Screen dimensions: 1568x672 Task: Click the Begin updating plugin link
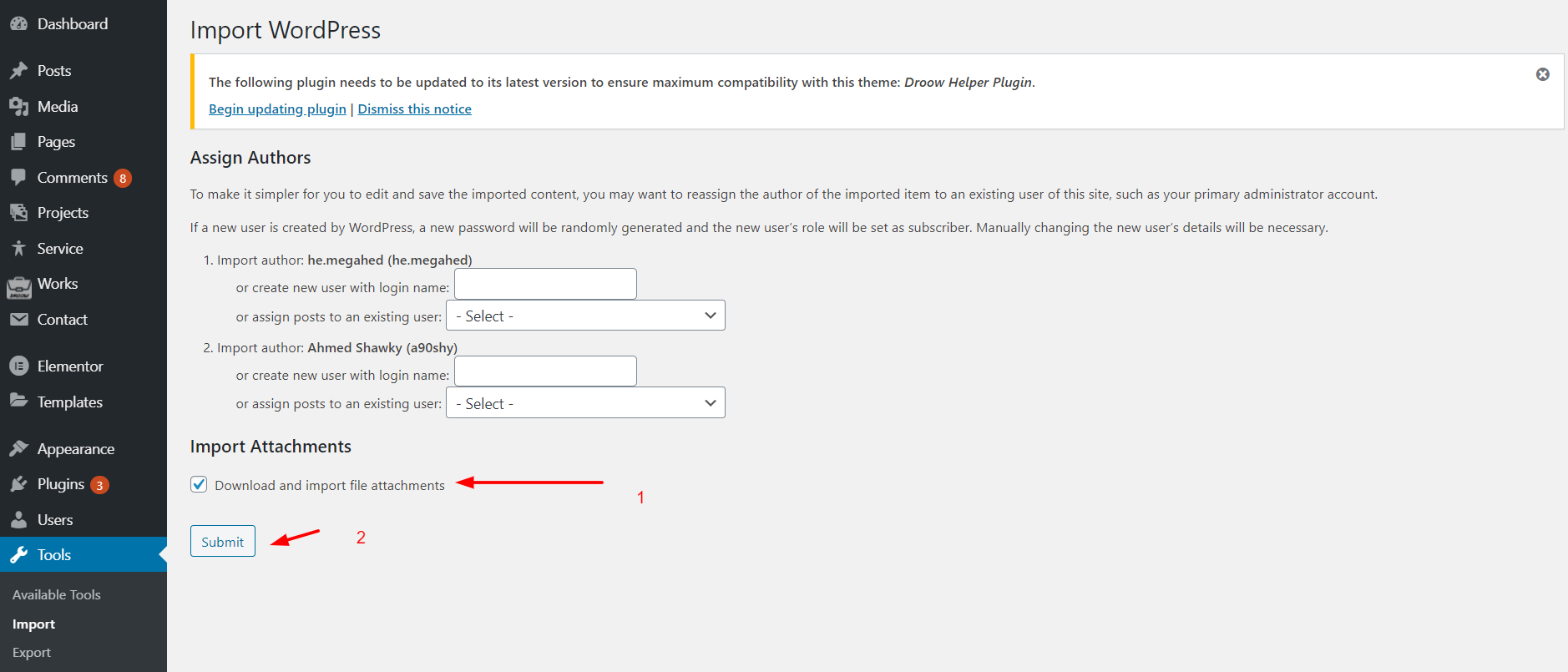277,109
